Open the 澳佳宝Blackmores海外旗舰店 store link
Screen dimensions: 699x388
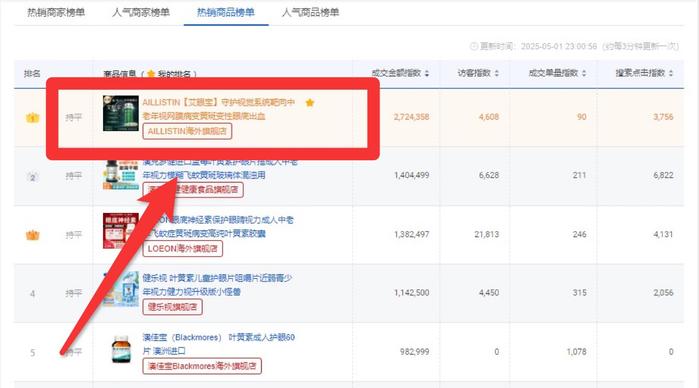202,366
